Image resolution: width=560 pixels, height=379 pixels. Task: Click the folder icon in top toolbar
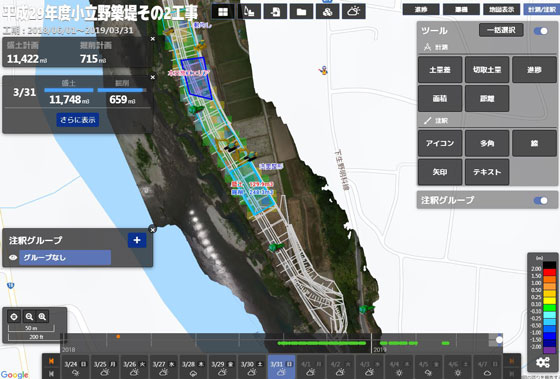tap(301, 12)
